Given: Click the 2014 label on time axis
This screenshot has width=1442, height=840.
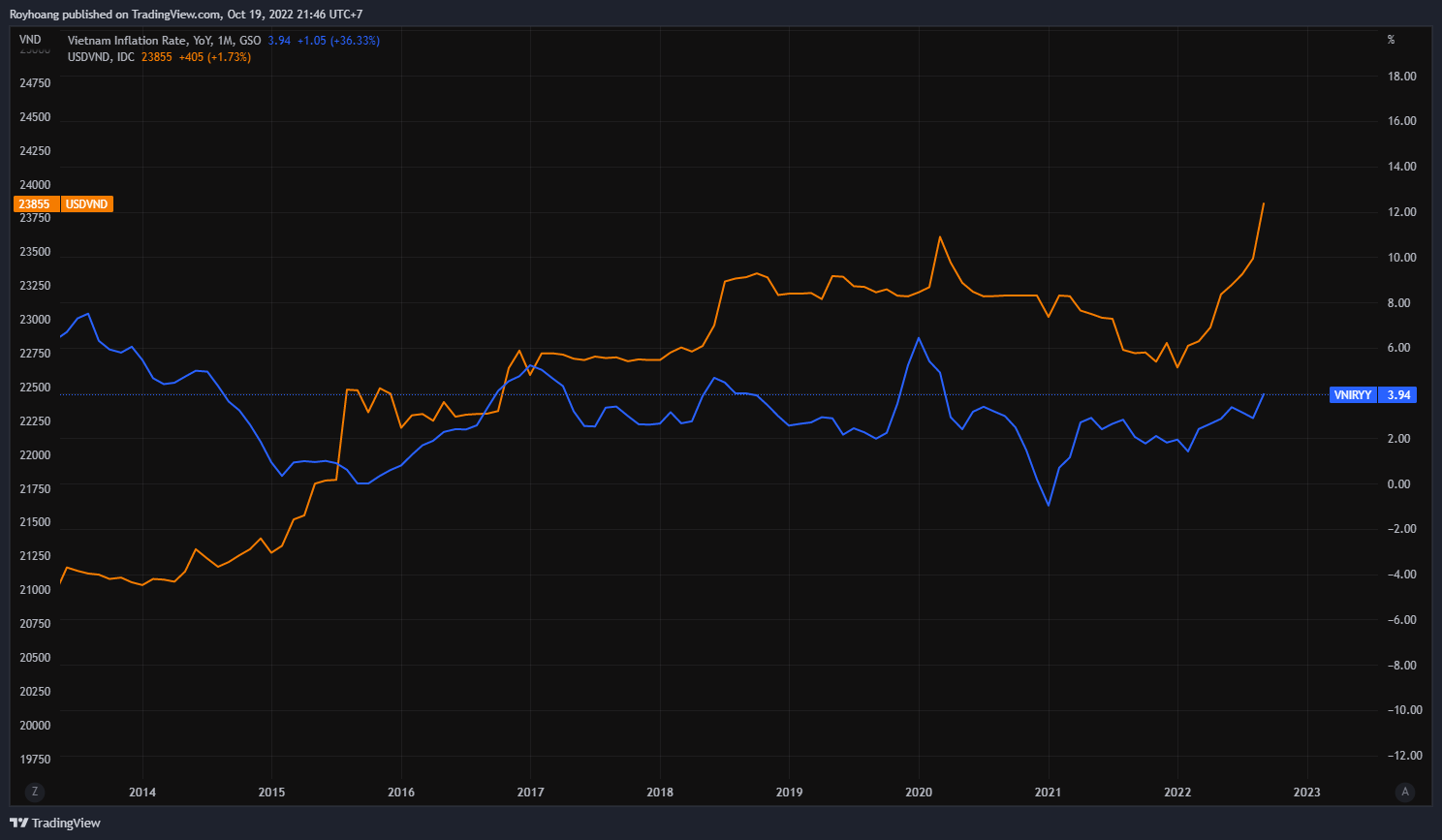Looking at the screenshot, I should pyautogui.click(x=142, y=793).
